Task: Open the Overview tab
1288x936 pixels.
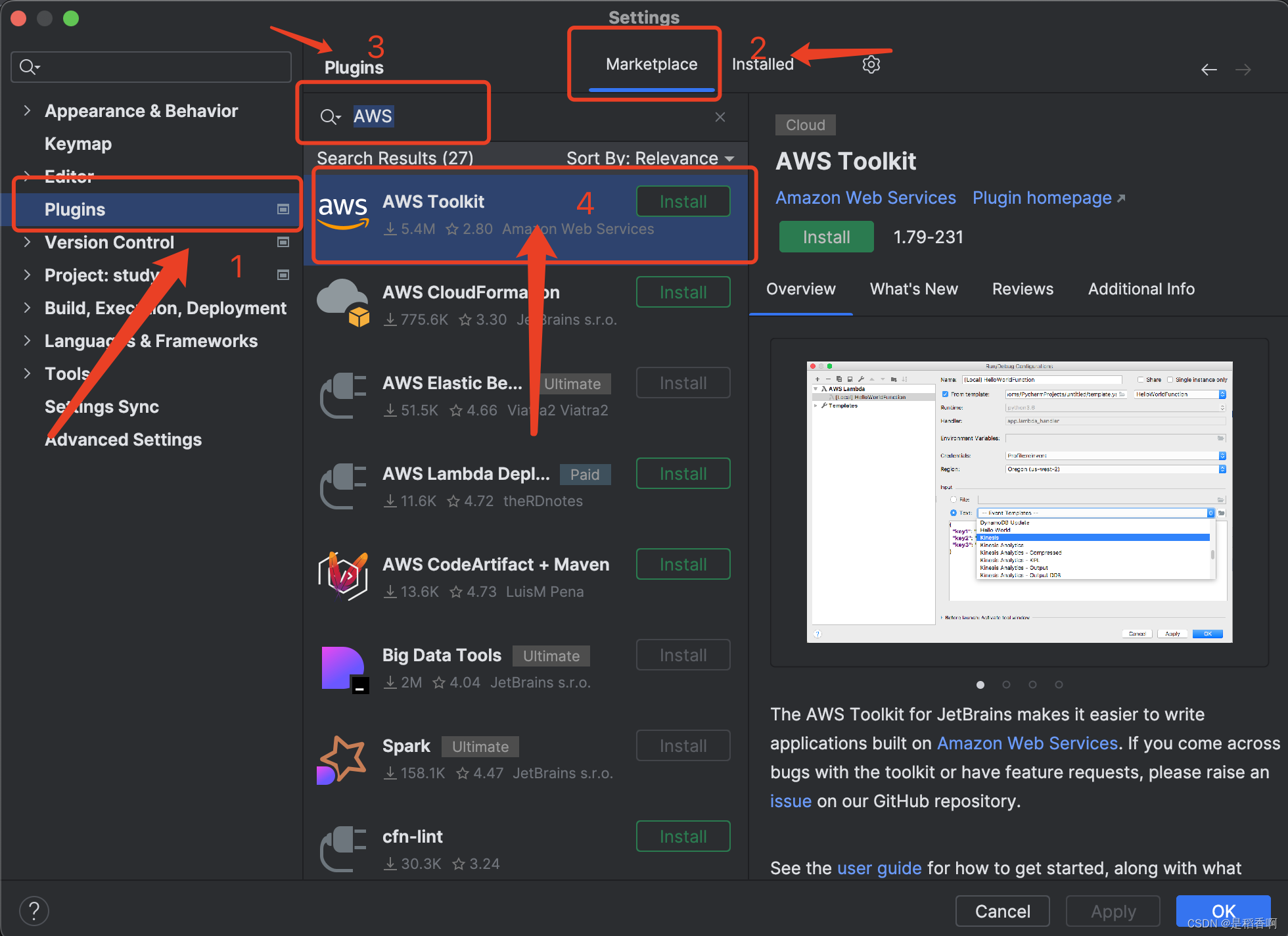Action: (800, 289)
